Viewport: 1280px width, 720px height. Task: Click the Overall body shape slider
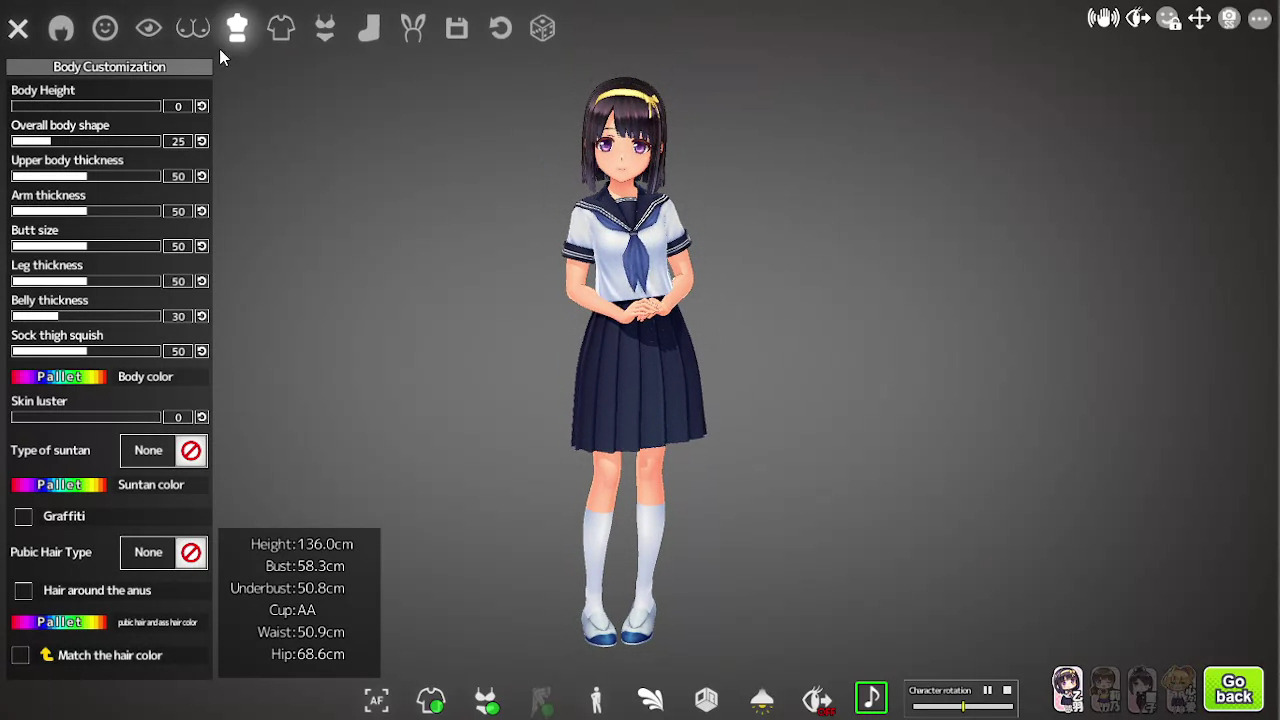[86, 141]
